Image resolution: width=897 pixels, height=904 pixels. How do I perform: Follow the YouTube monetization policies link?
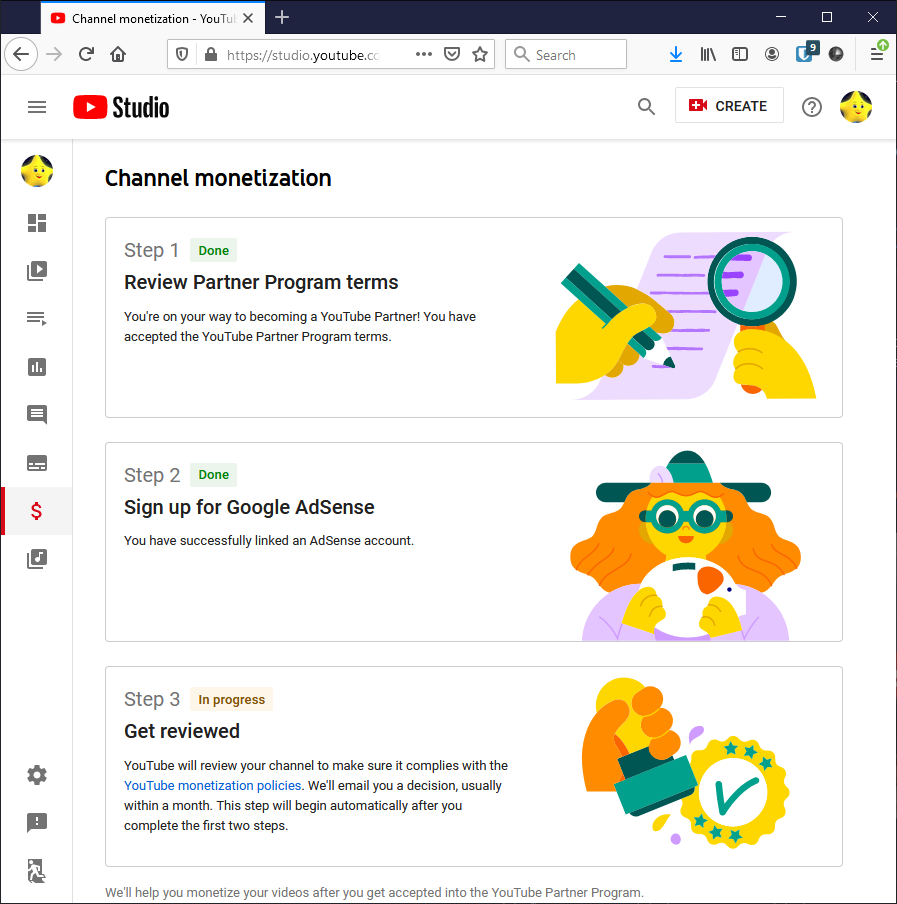click(212, 785)
